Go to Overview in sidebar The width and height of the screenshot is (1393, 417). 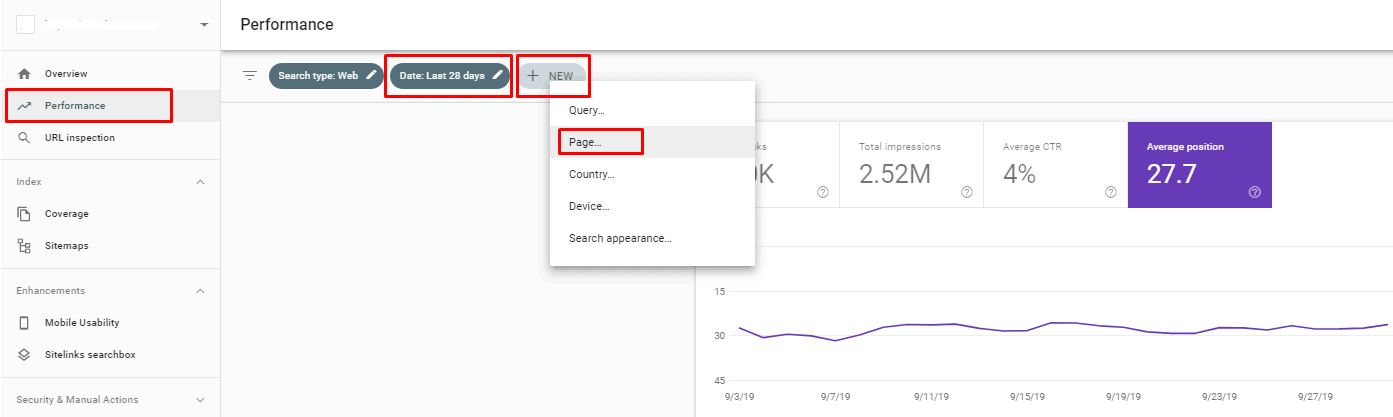110,74
